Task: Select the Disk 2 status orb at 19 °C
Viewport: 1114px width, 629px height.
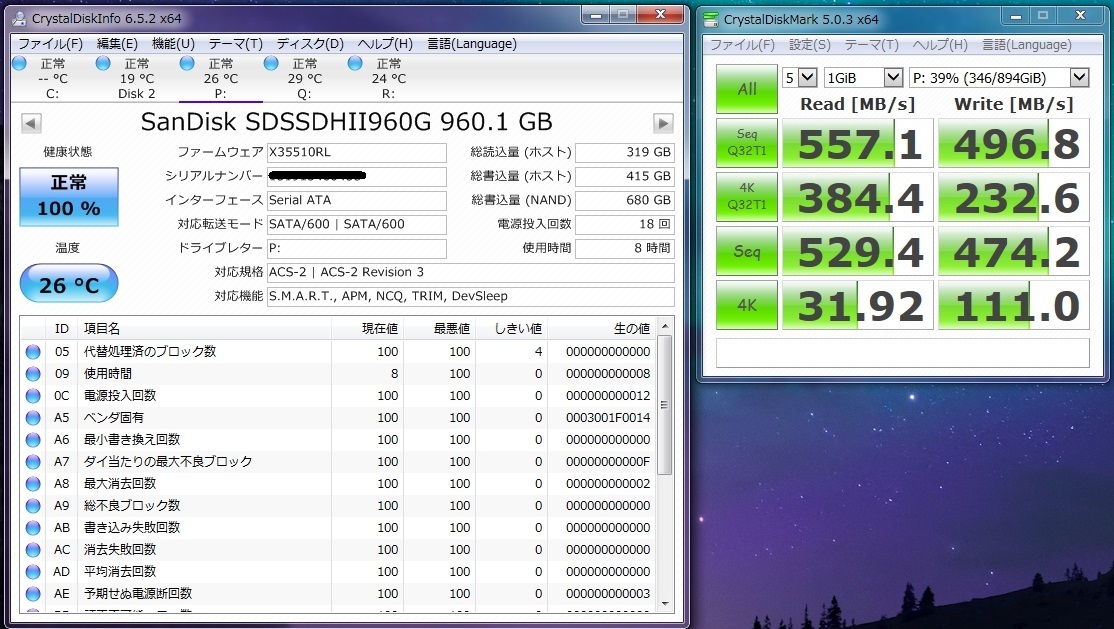Action: pos(103,63)
